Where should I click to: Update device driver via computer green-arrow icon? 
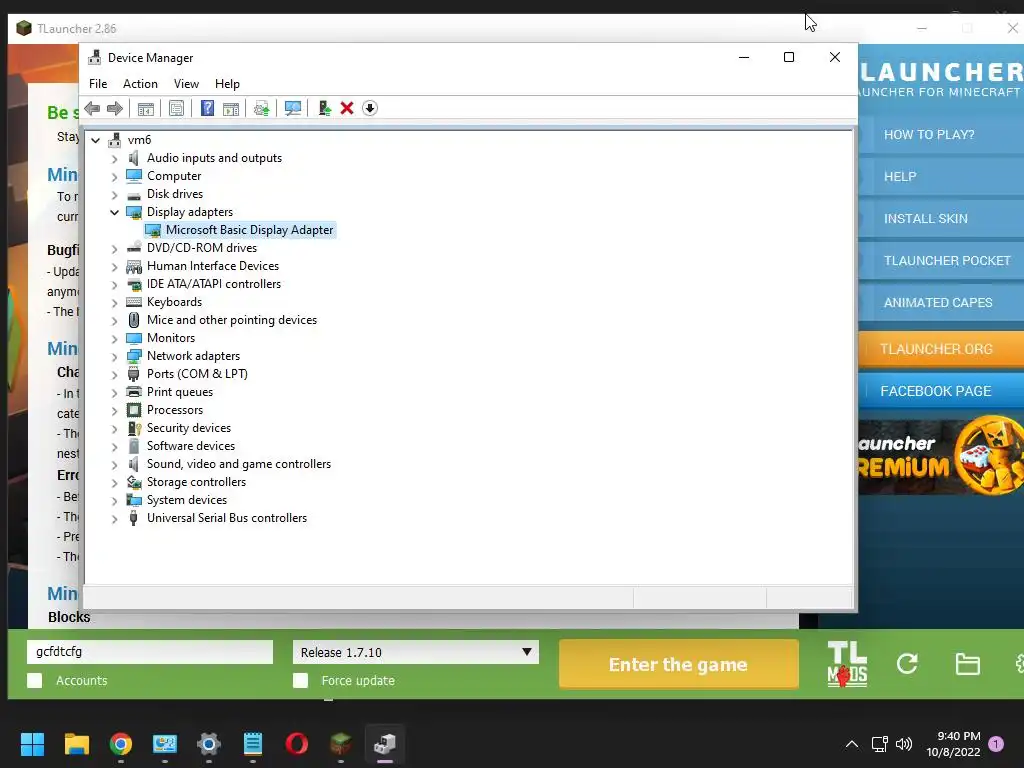tap(324, 108)
